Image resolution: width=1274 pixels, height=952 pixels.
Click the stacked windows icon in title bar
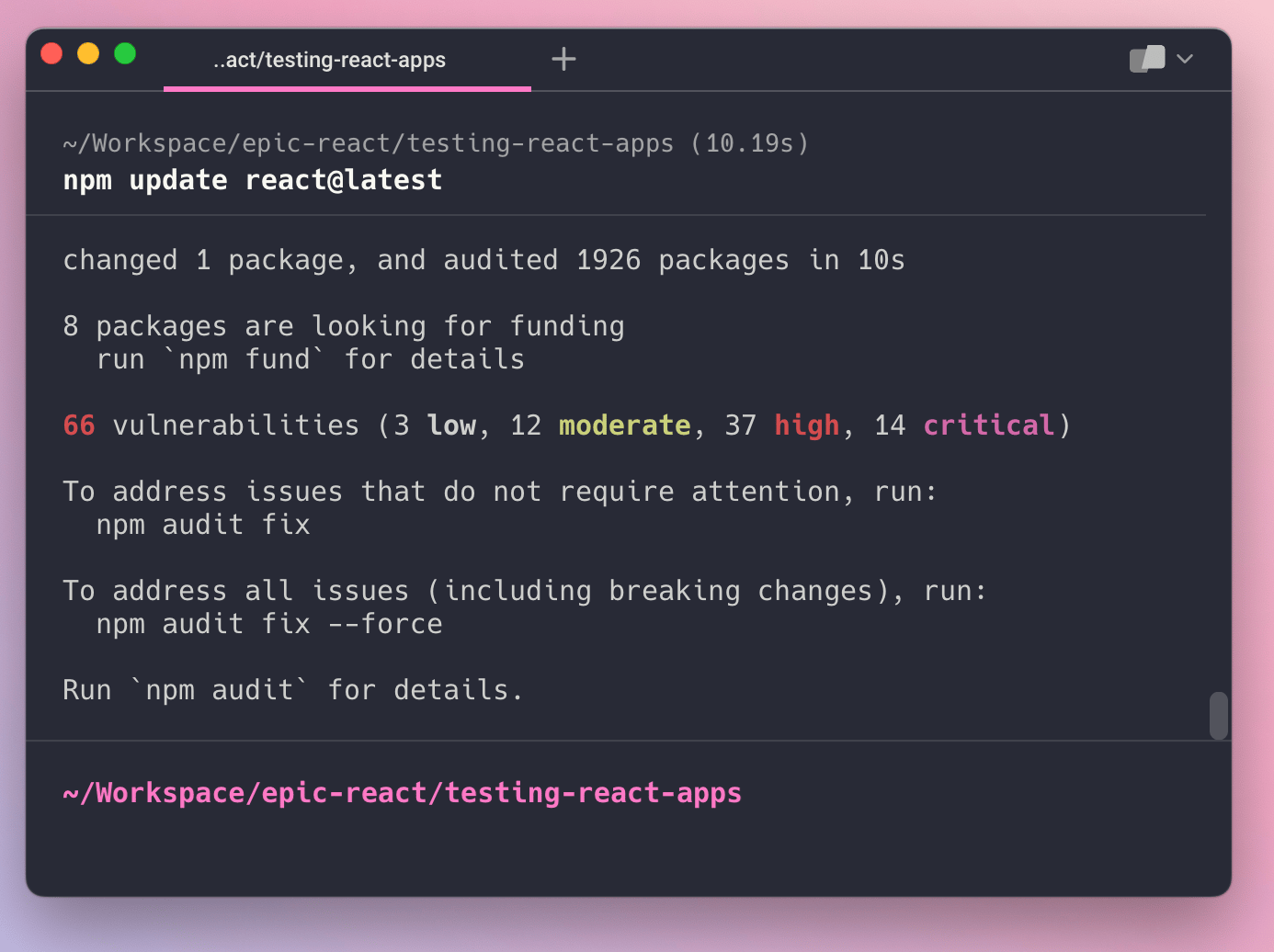tap(1146, 59)
